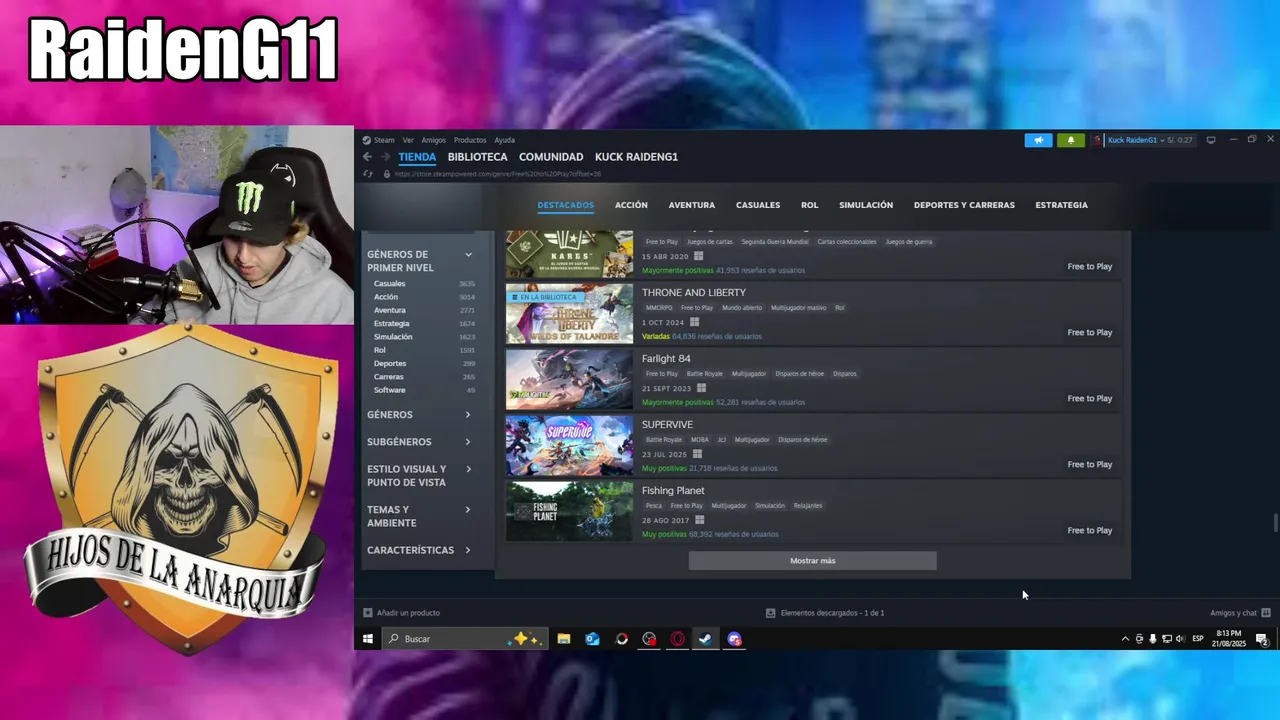Switch to Big Picture mode icon
1280x720 pixels.
click(x=1211, y=140)
